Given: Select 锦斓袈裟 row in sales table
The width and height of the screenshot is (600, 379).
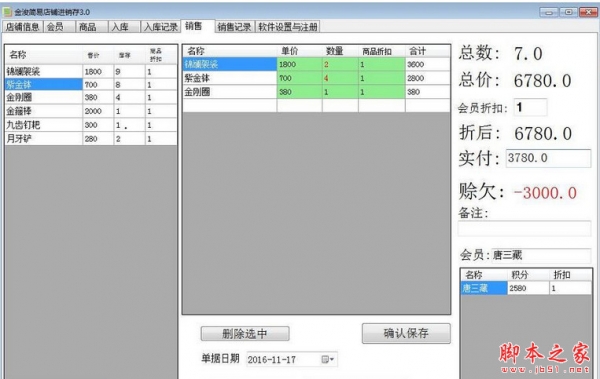Looking at the screenshot, I should 230,64.
